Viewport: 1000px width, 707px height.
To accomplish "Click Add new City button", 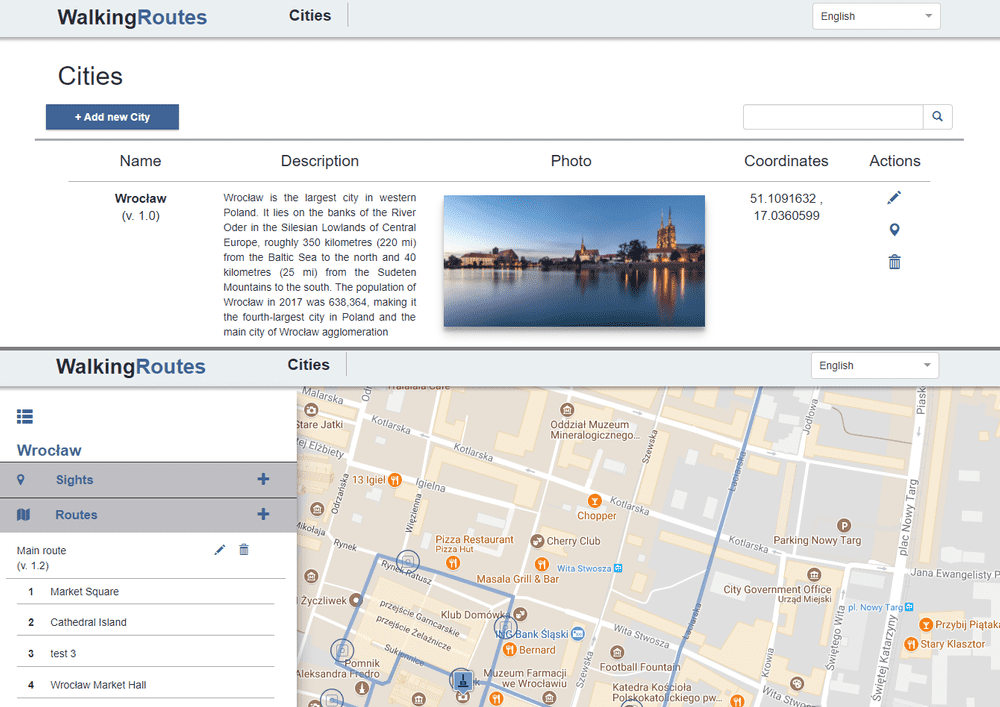I will [x=112, y=117].
